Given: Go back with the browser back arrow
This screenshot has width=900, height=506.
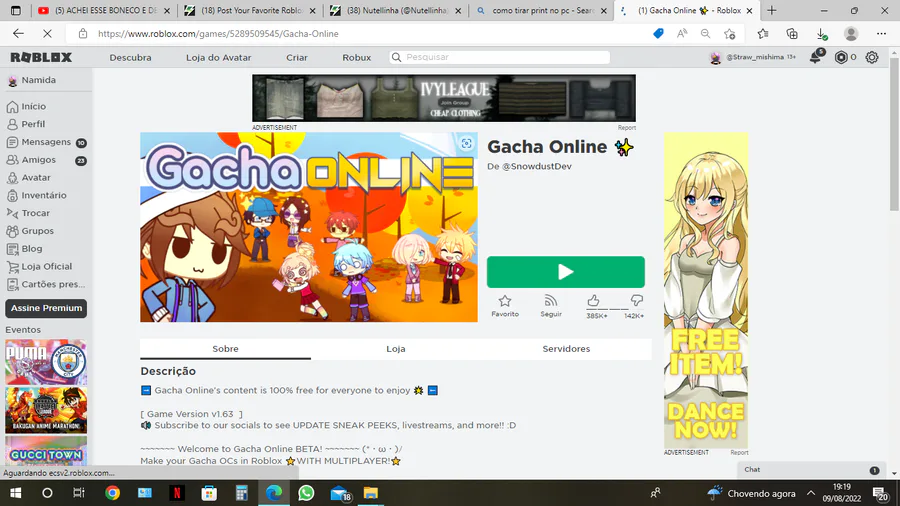Looking at the screenshot, I should 18,34.
